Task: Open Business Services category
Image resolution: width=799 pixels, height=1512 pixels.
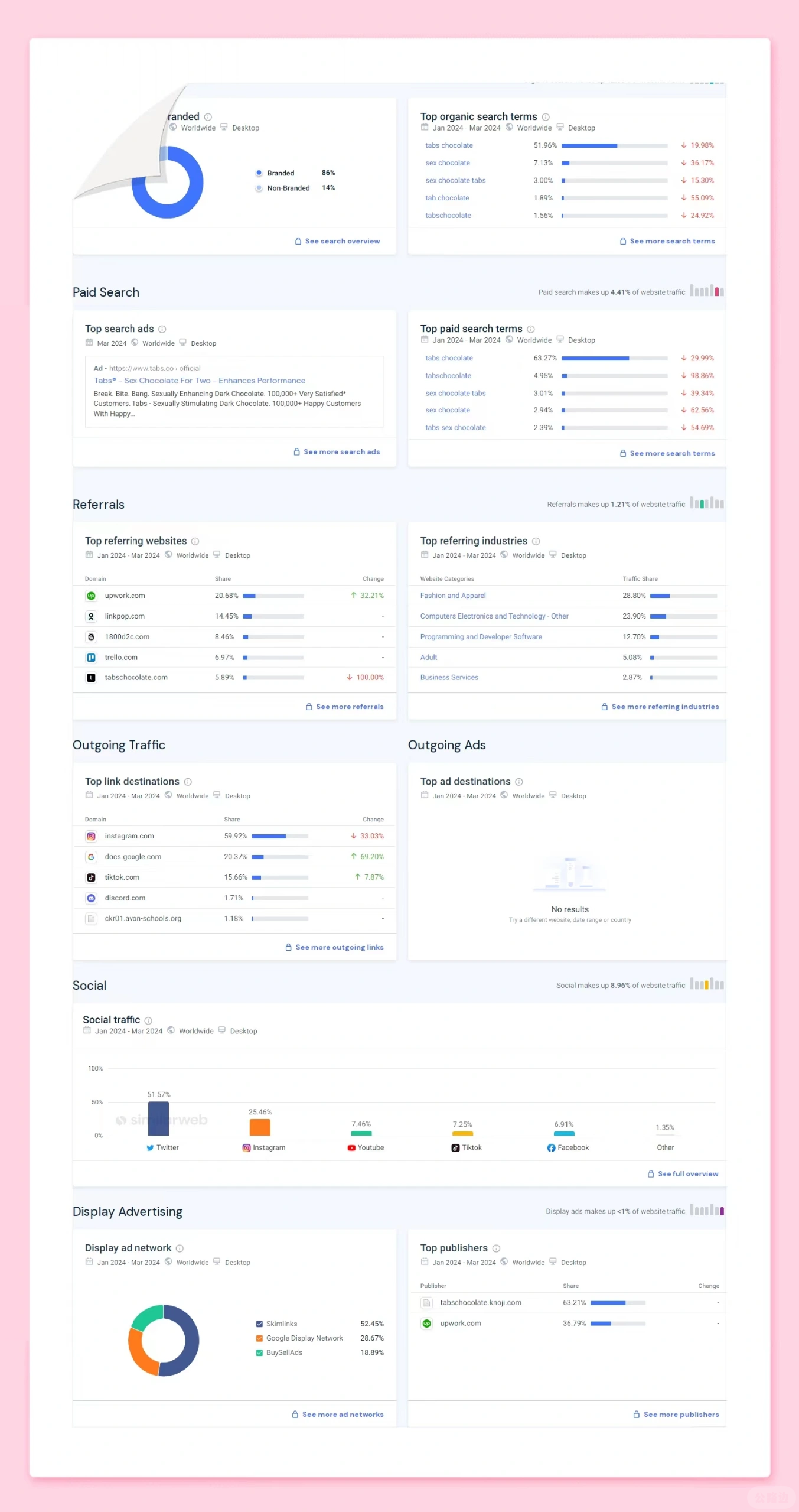Action: click(x=449, y=678)
